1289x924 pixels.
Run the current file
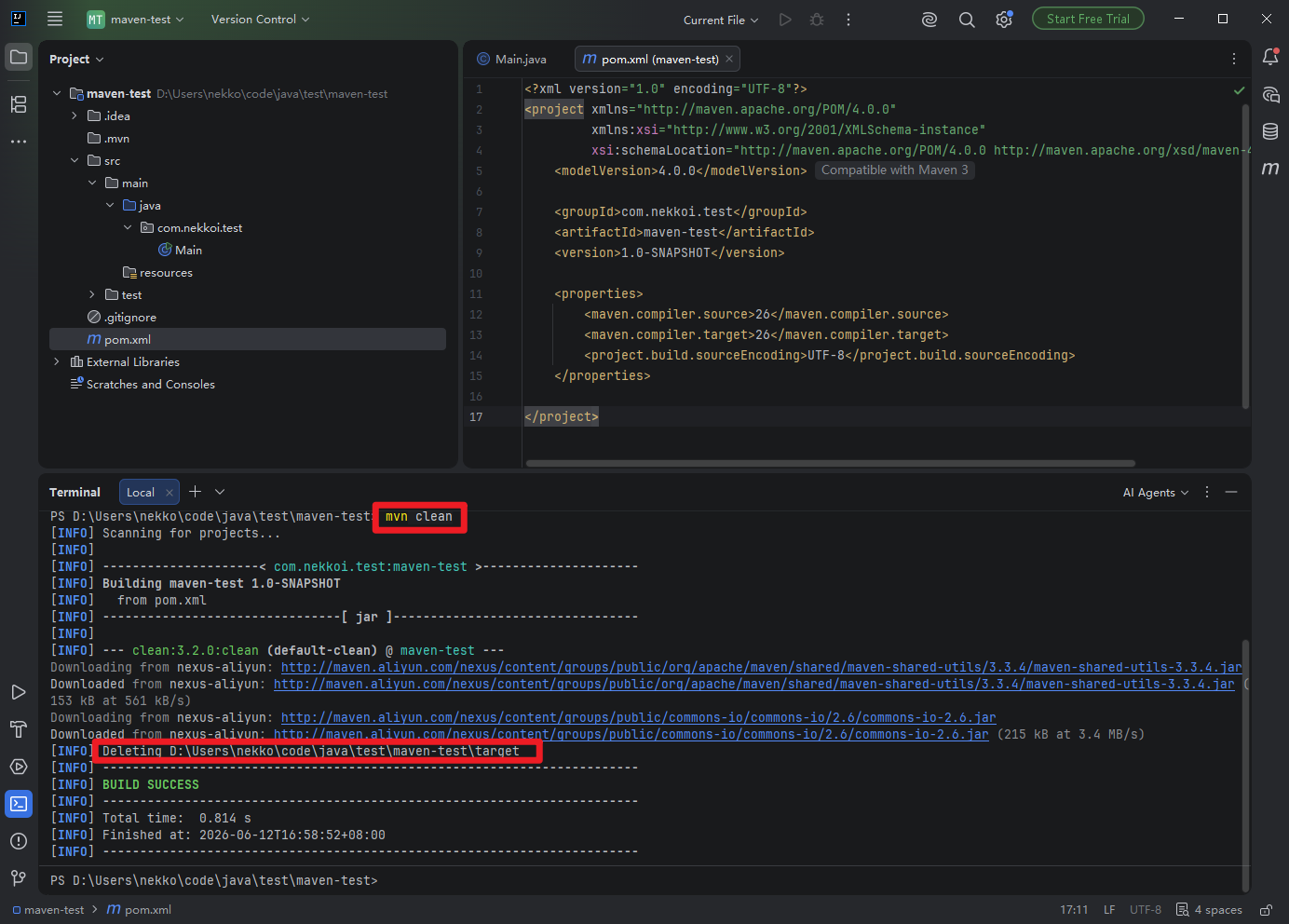coord(785,20)
